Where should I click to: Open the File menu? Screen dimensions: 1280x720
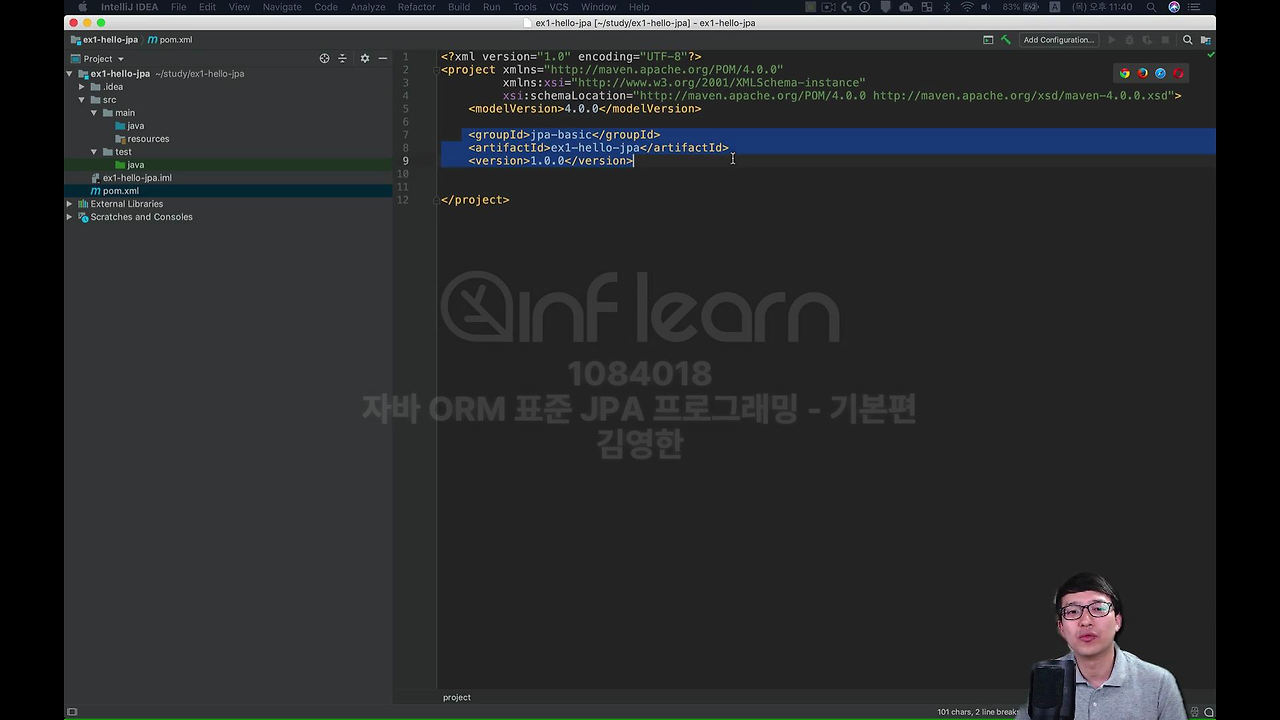(x=178, y=7)
